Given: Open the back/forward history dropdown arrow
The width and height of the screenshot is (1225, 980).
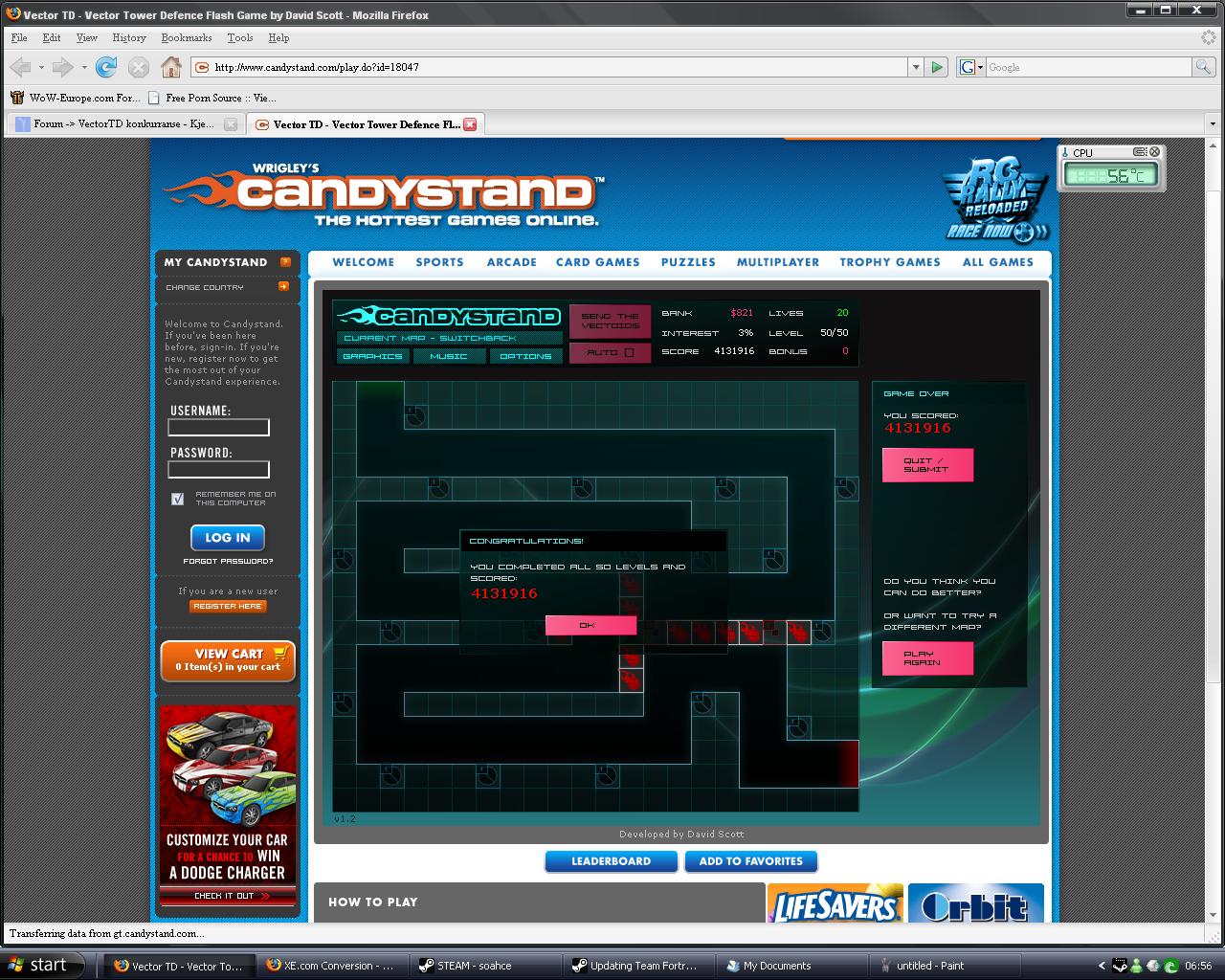Looking at the screenshot, I should [84, 67].
